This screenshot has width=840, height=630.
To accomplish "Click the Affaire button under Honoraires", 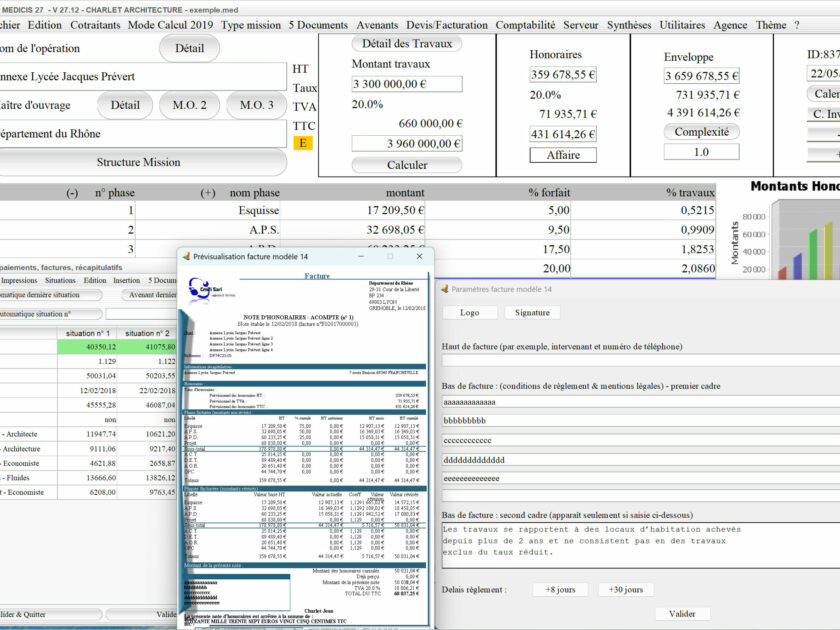I will [x=563, y=155].
